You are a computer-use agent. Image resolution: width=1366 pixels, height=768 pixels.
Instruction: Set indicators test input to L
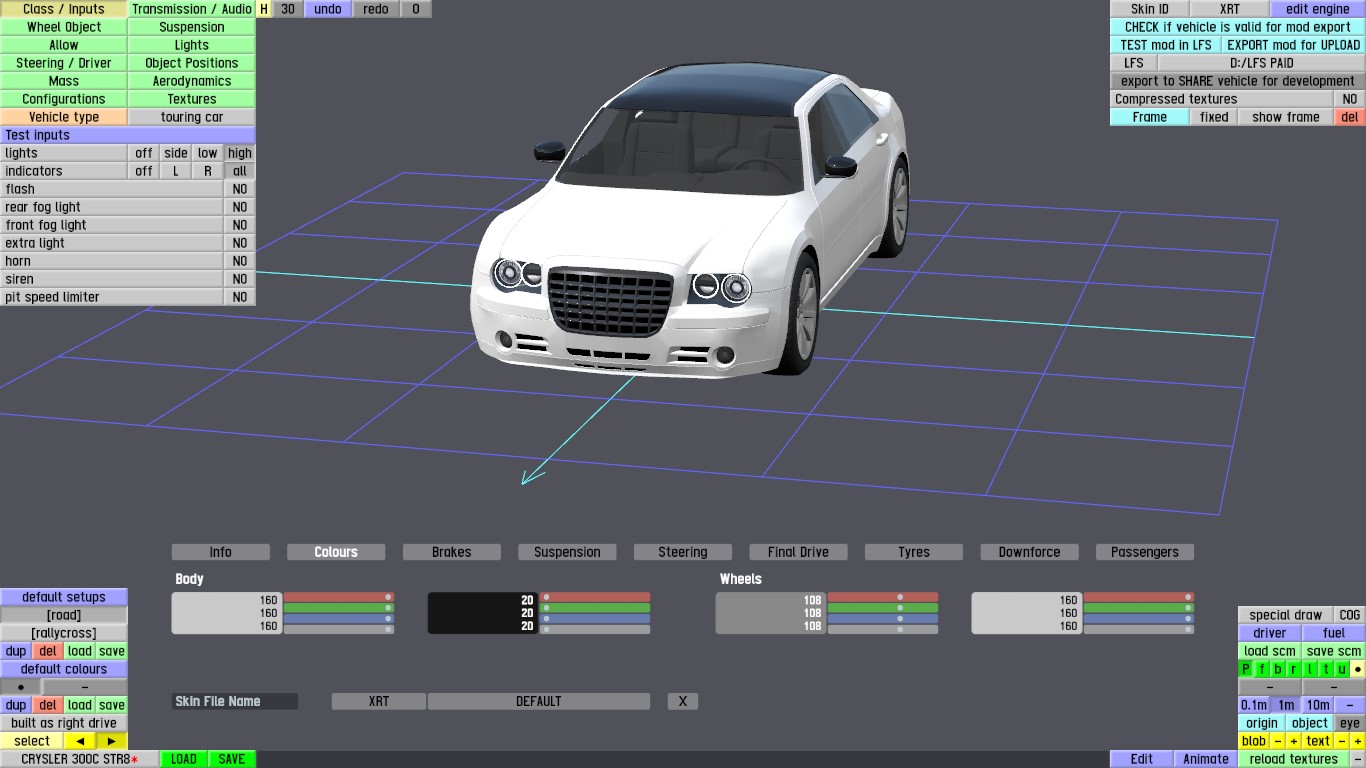click(x=176, y=171)
